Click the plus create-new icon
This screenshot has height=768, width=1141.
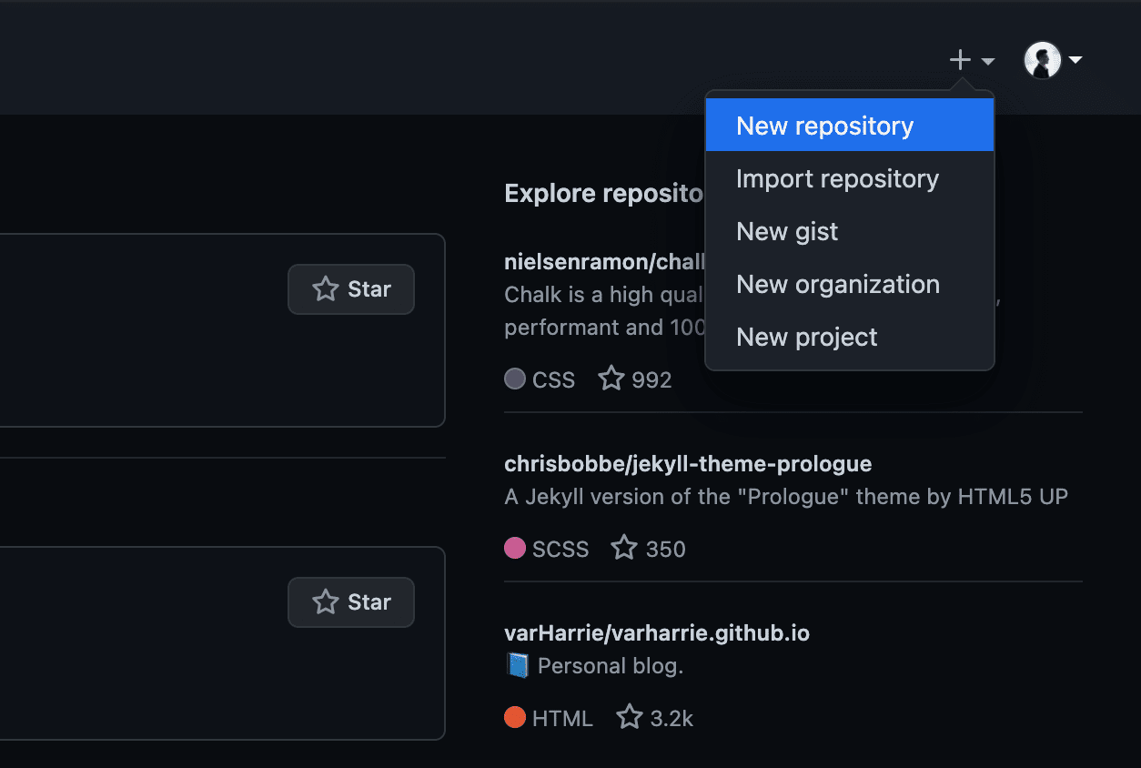click(960, 60)
